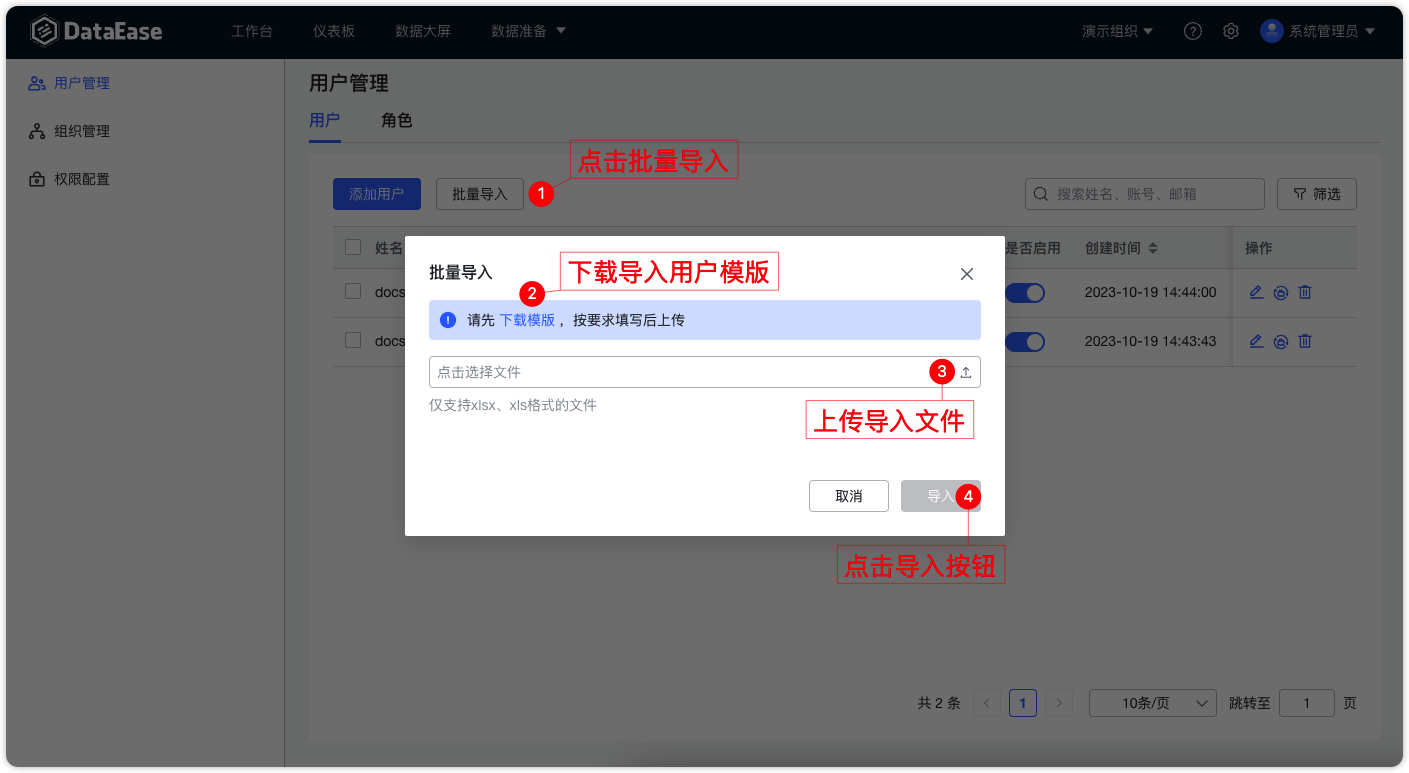Click the search magnifier icon
This screenshot has height=773, width=1409.
[x=1041, y=194]
